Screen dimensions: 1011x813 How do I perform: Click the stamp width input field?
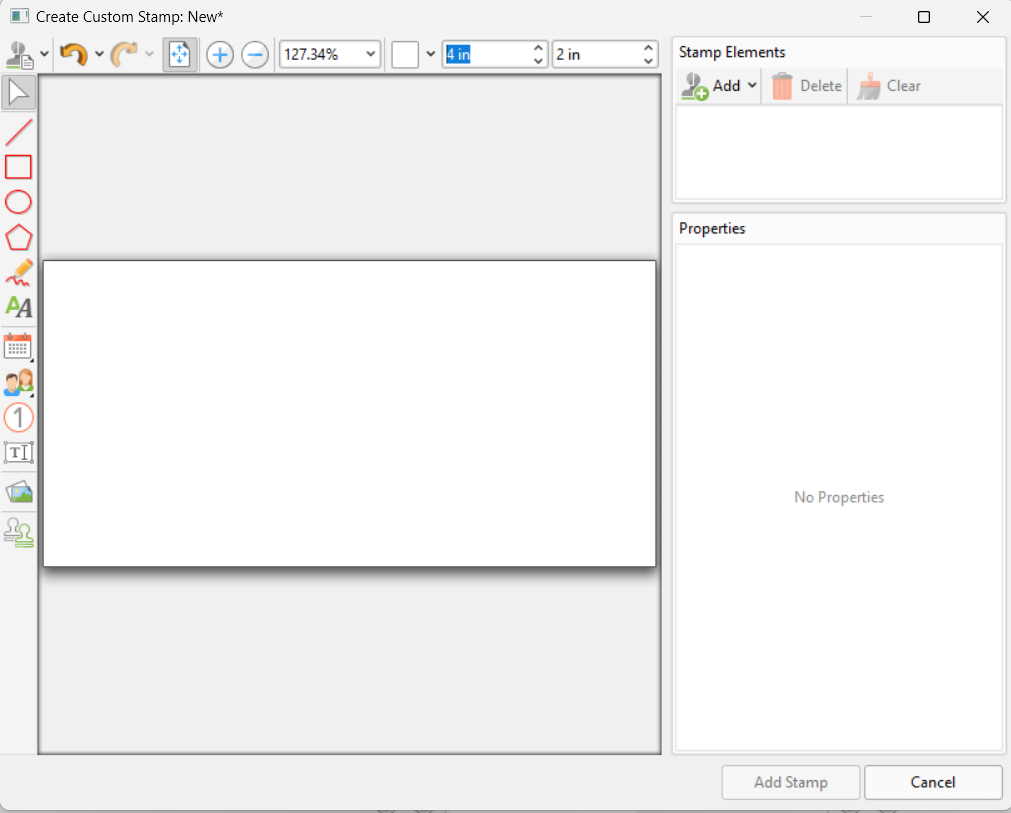pos(490,54)
